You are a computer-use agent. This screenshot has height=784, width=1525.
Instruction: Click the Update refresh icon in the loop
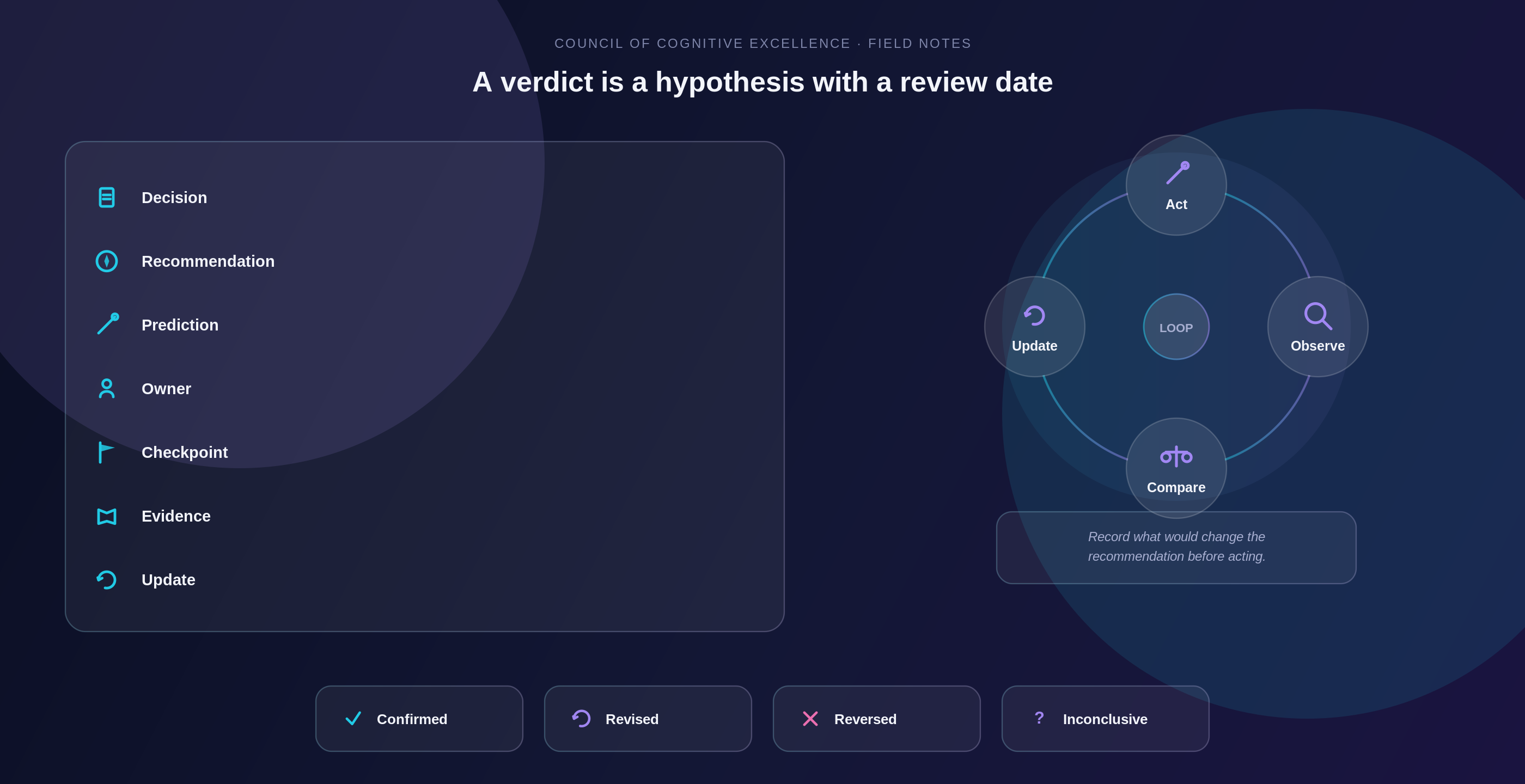[x=1034, y=315]
